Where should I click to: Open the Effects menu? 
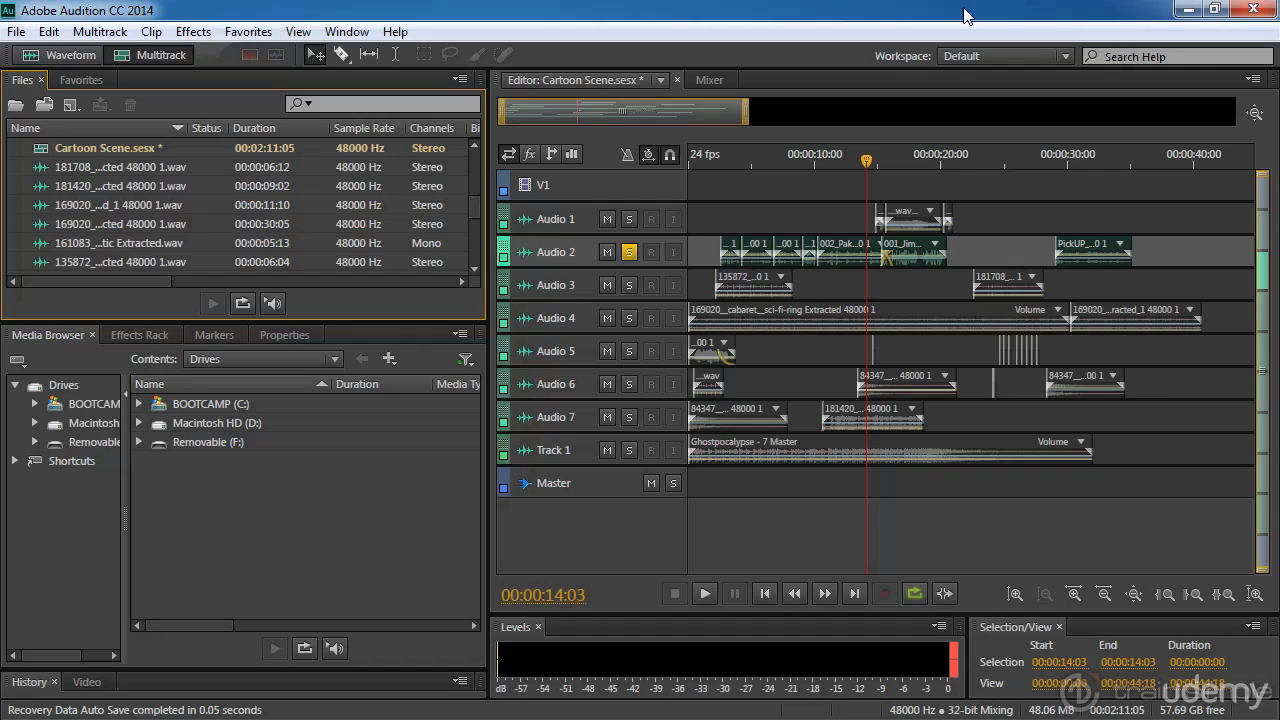(193, 32)
